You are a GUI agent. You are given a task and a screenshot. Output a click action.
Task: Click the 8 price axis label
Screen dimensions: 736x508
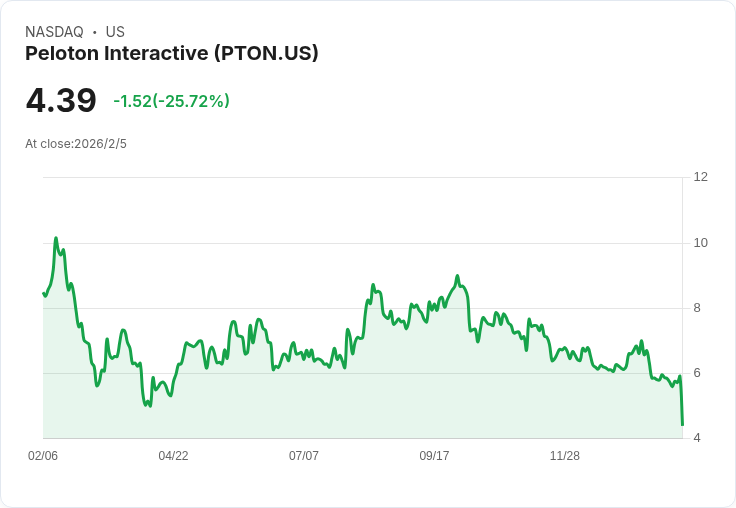(697, 308)
